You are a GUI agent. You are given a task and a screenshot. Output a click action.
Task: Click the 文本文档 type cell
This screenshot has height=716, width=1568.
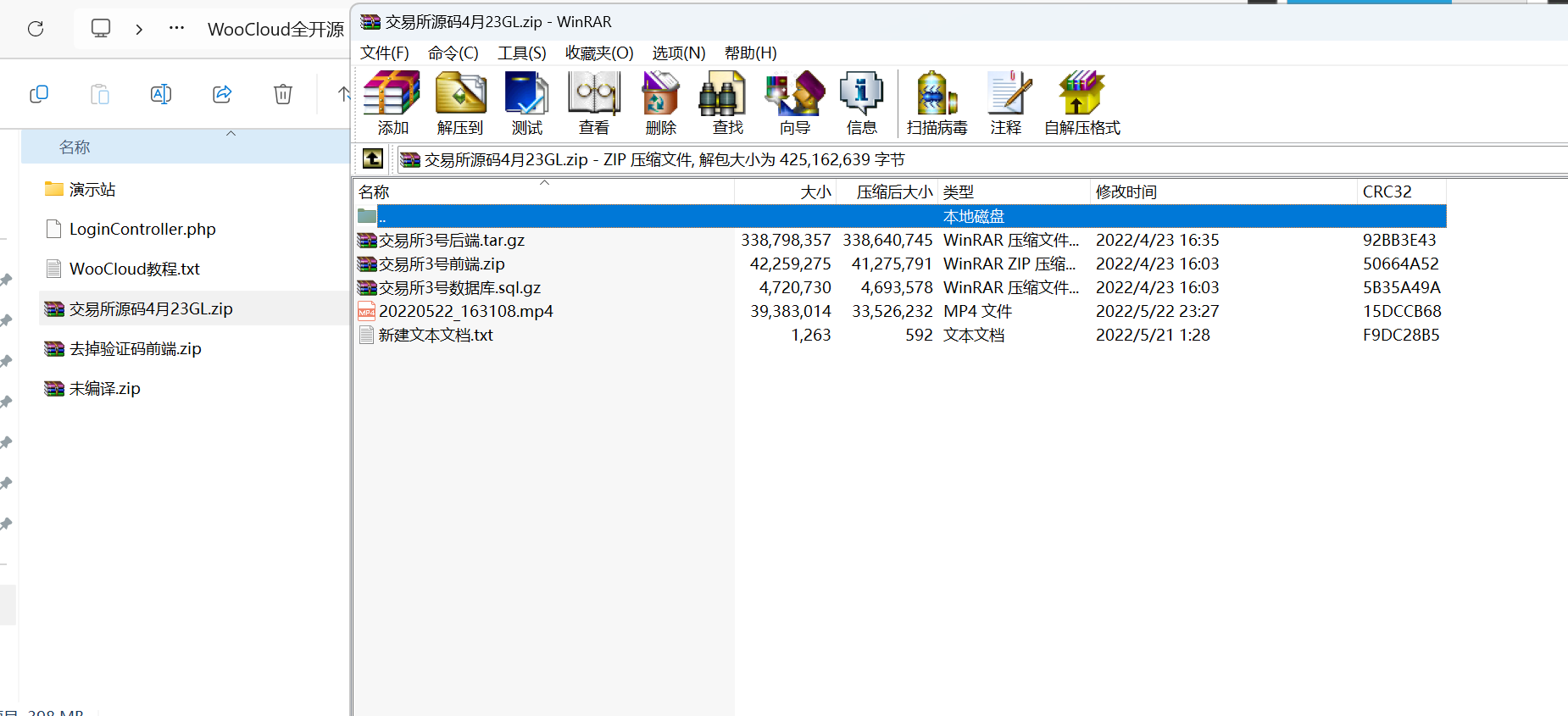974,335
